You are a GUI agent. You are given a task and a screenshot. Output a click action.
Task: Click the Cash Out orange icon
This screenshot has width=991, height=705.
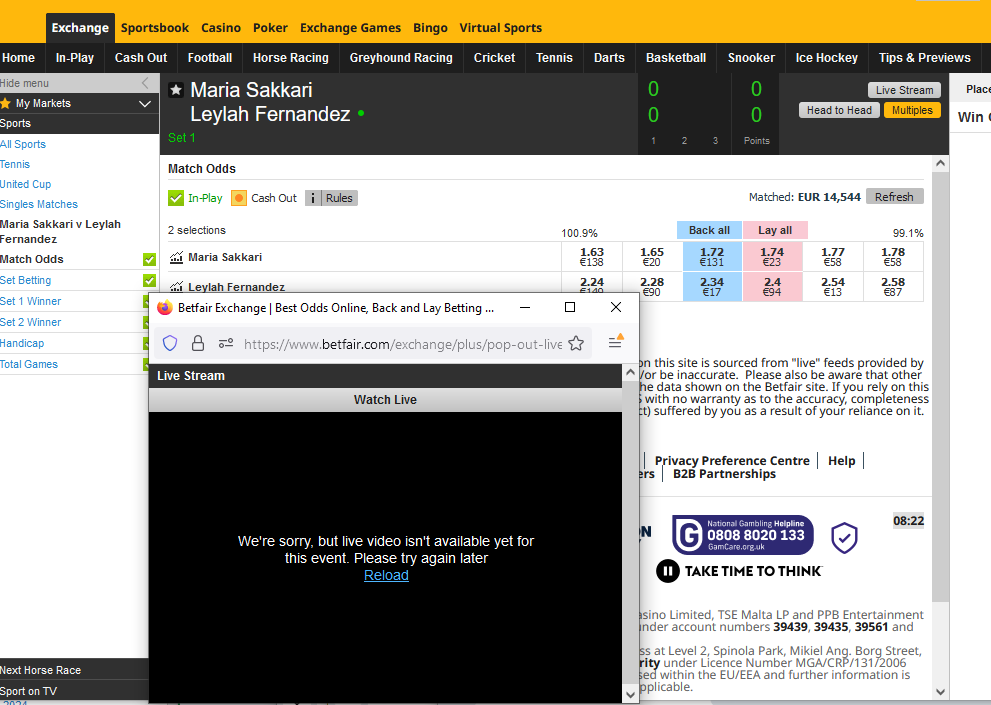(239, 198)
